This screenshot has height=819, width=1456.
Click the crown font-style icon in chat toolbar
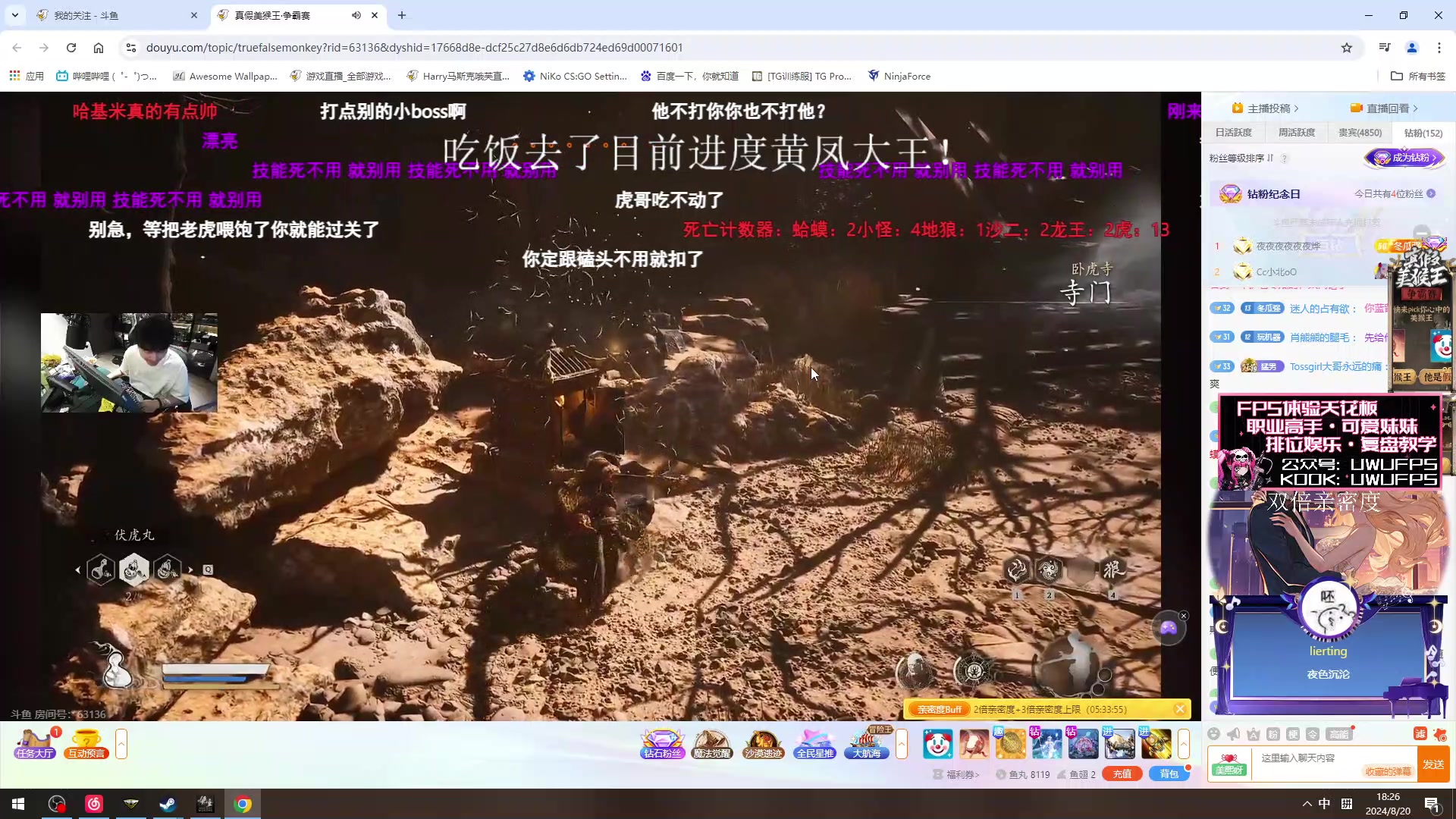1253,733
